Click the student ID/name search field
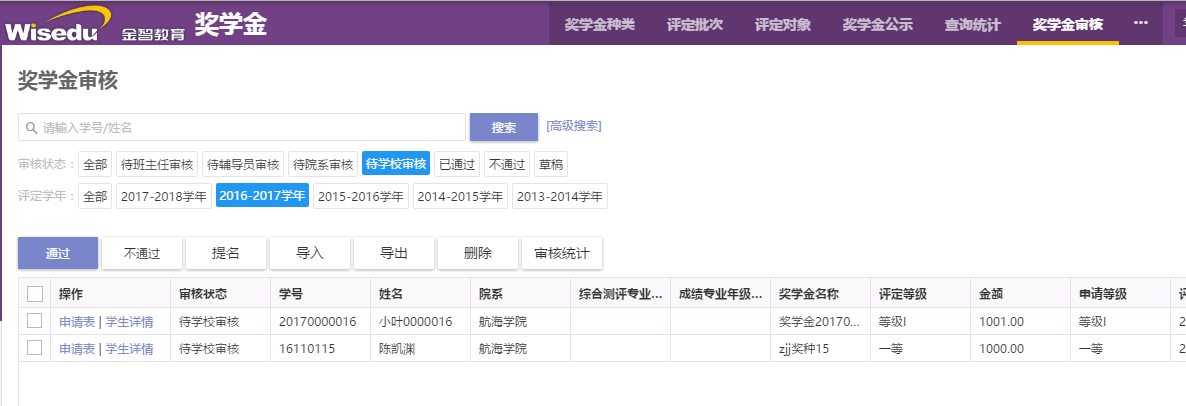The image size is (1186, 406). tap(242, 128)
